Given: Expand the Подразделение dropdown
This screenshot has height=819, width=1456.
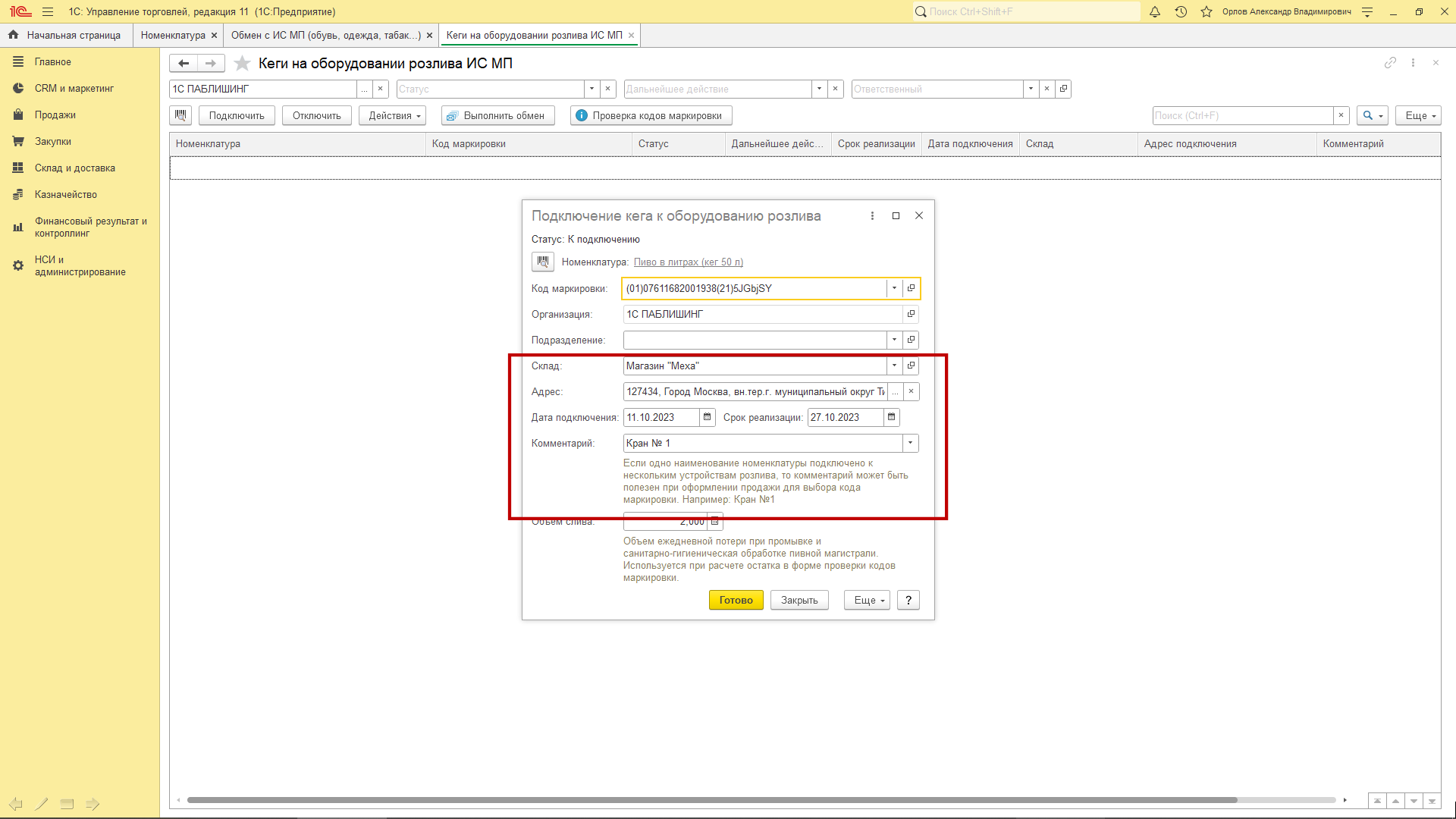Looking at the screenshot, I should point(894,340).
